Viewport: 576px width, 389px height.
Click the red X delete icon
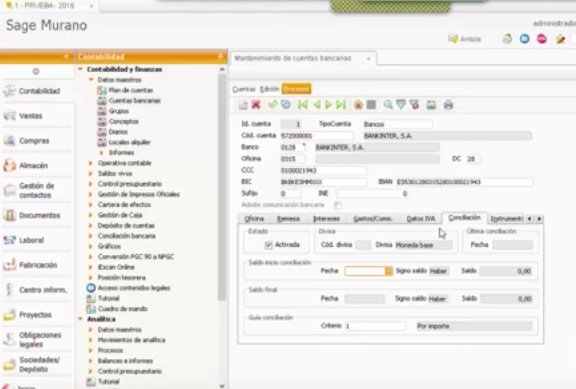click(256, 105)
